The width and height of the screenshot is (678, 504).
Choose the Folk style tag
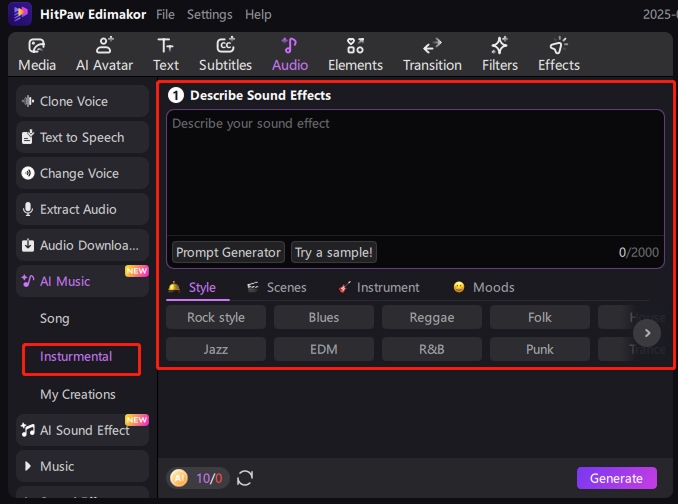(540, 317)
